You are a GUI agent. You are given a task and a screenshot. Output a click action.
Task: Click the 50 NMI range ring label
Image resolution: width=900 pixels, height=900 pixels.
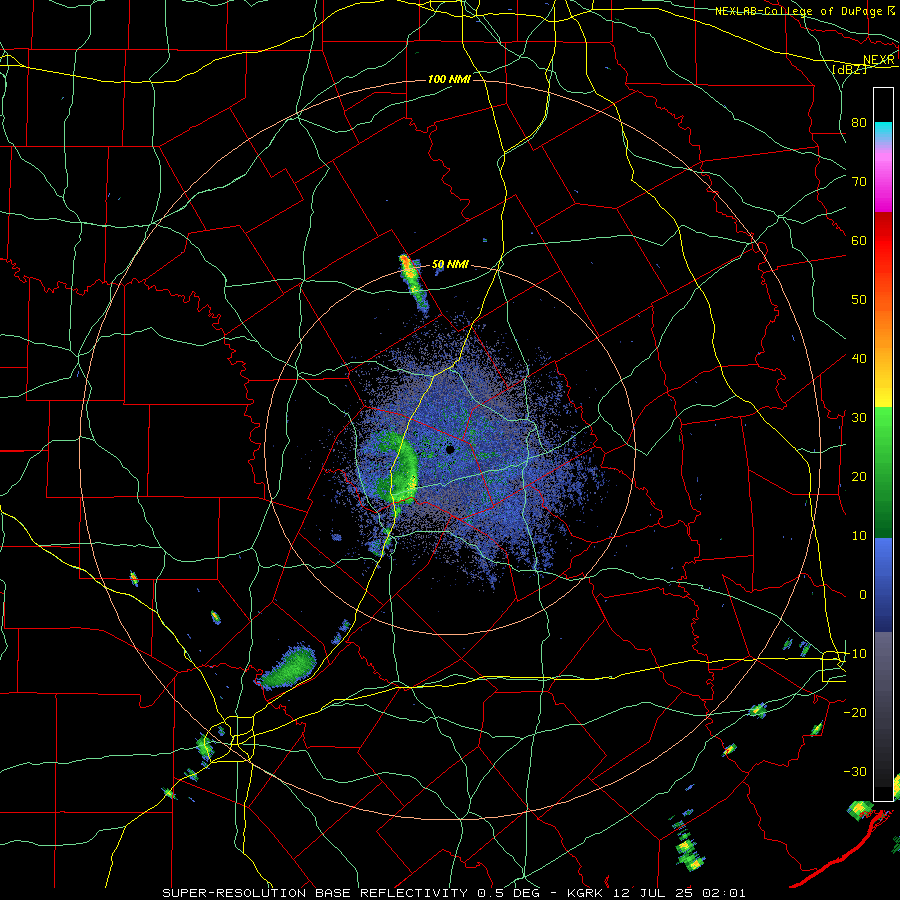[x=450, y=265]
